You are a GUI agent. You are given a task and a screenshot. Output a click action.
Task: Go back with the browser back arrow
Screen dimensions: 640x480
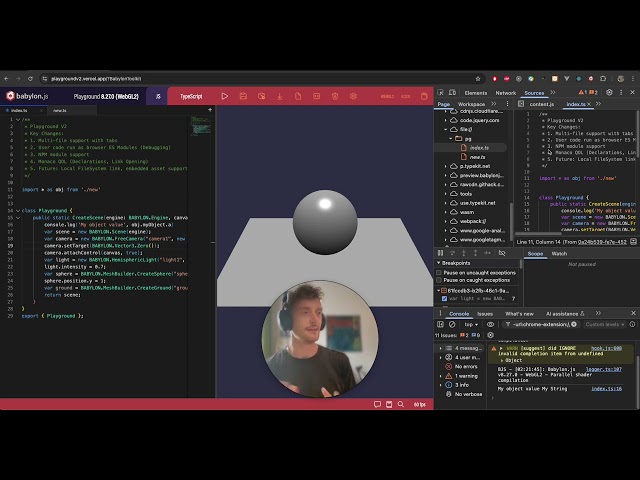(x=6, y=78)
